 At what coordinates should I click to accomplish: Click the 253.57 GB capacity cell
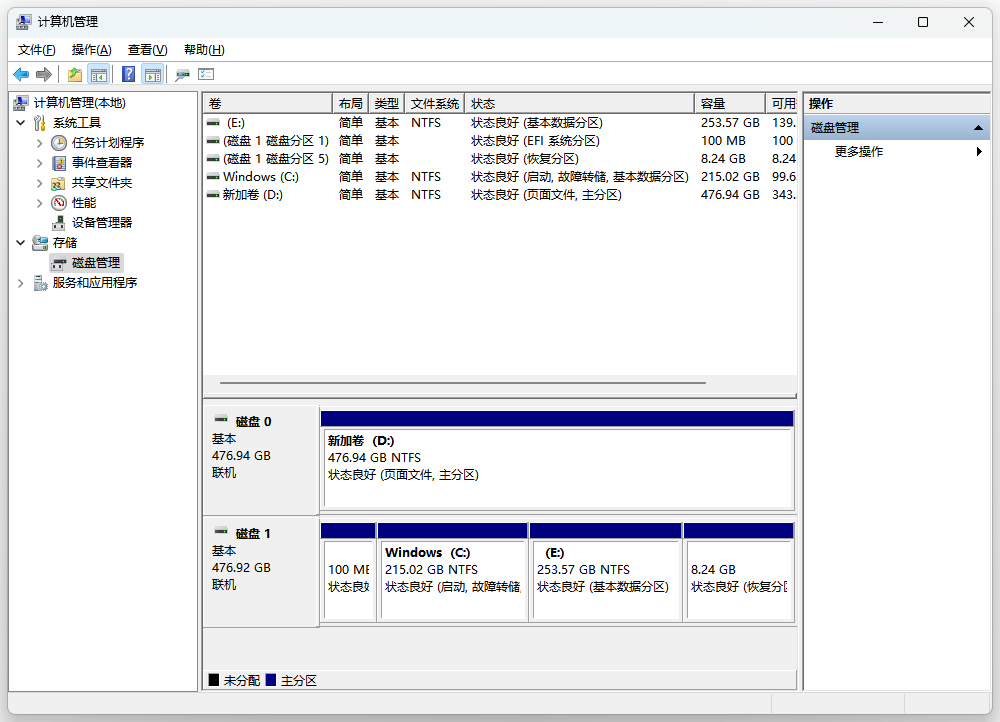pos(730,122)
